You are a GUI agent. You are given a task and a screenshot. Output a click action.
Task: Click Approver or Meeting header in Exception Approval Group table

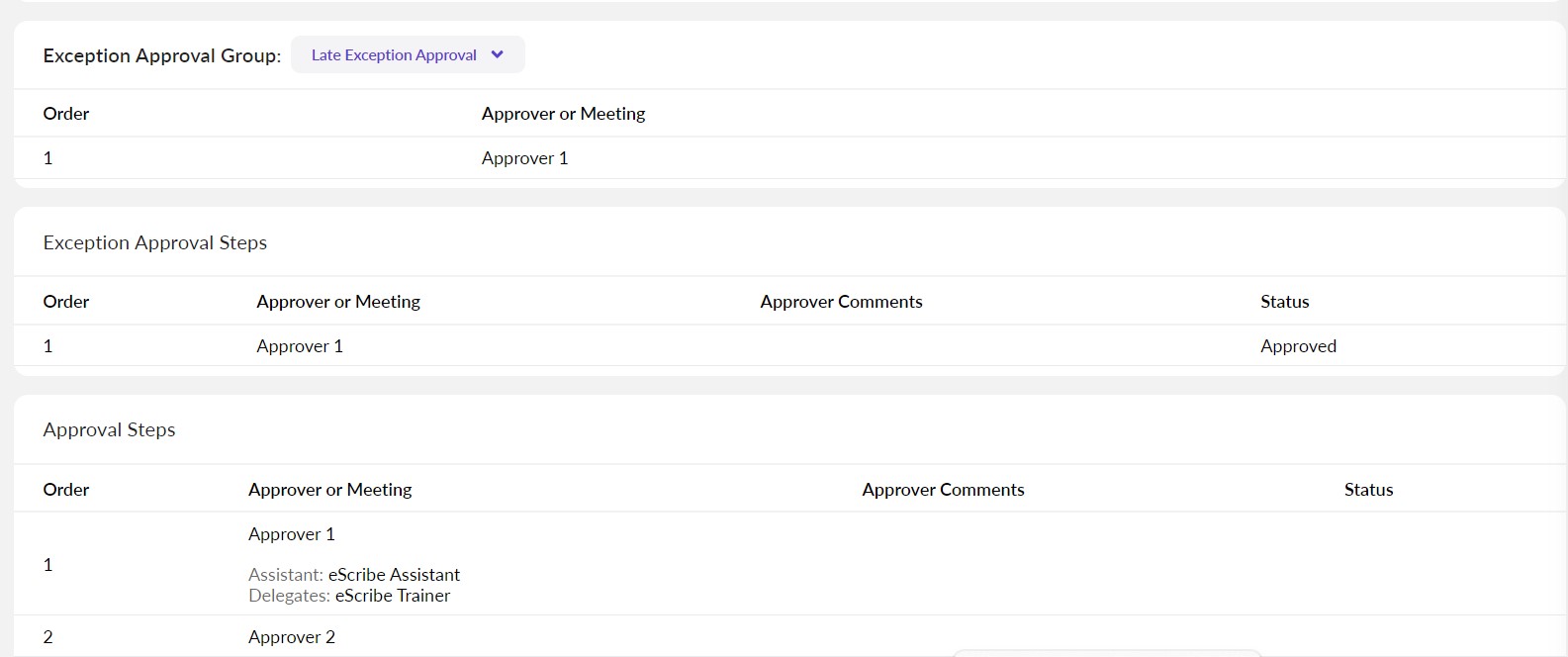563,114
